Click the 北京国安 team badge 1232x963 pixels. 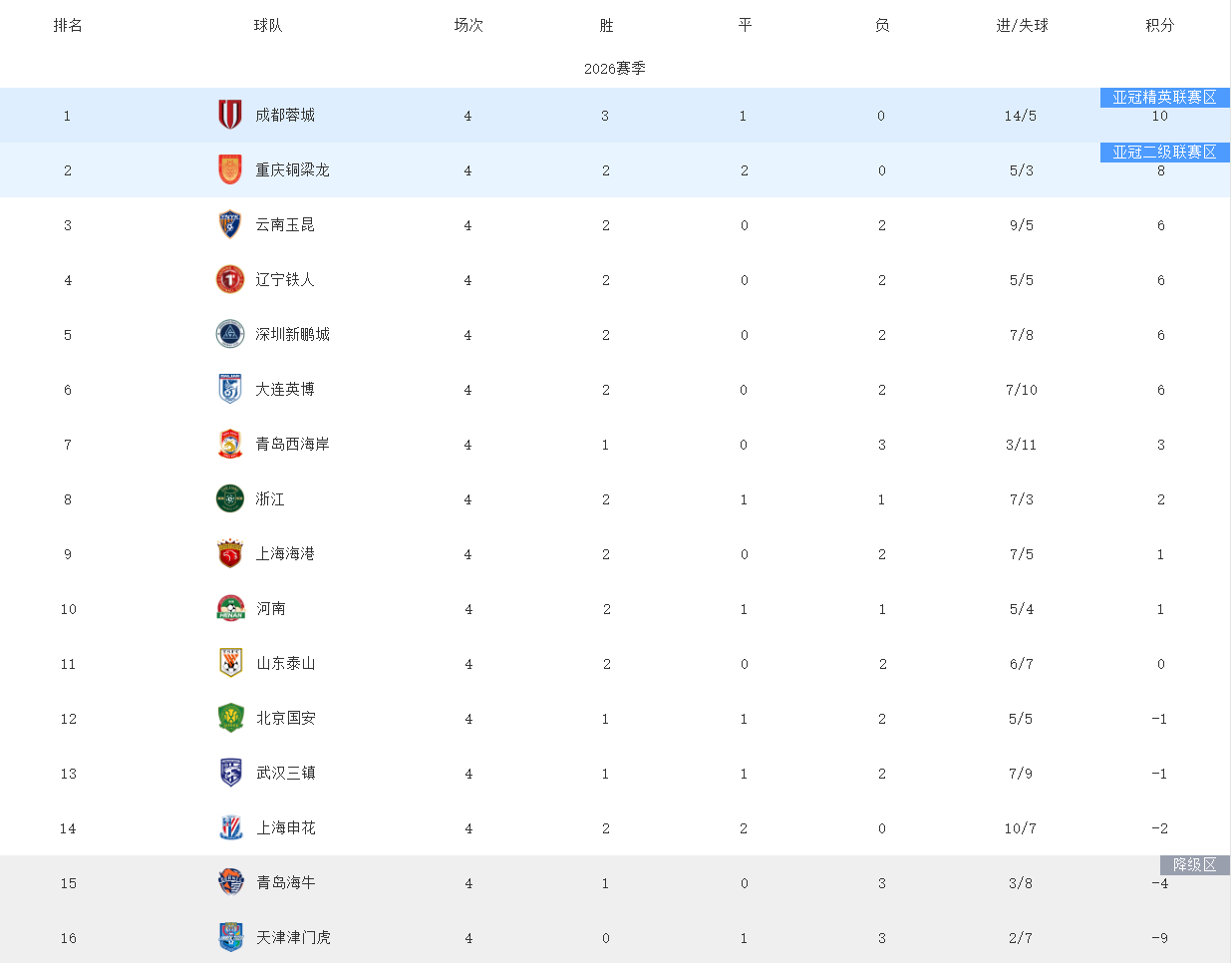point(230,719)
